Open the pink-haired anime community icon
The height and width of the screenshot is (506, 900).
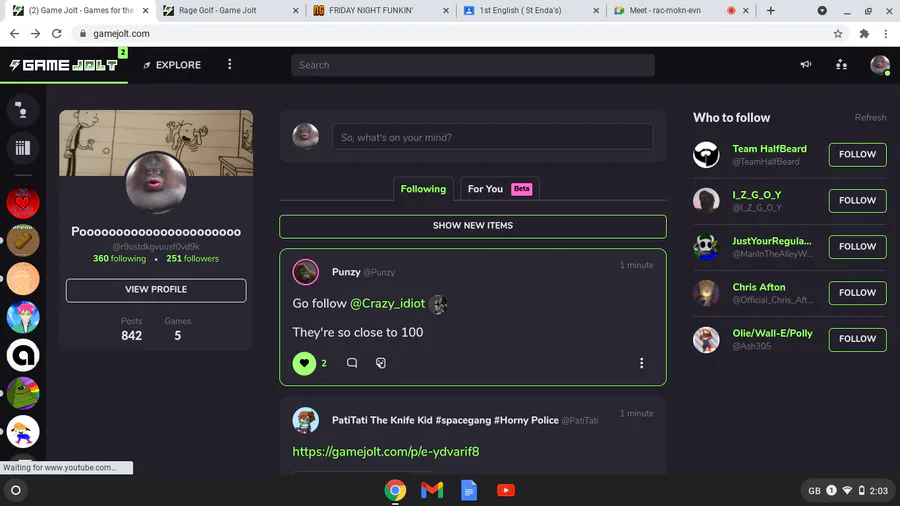tap(23, 317)
